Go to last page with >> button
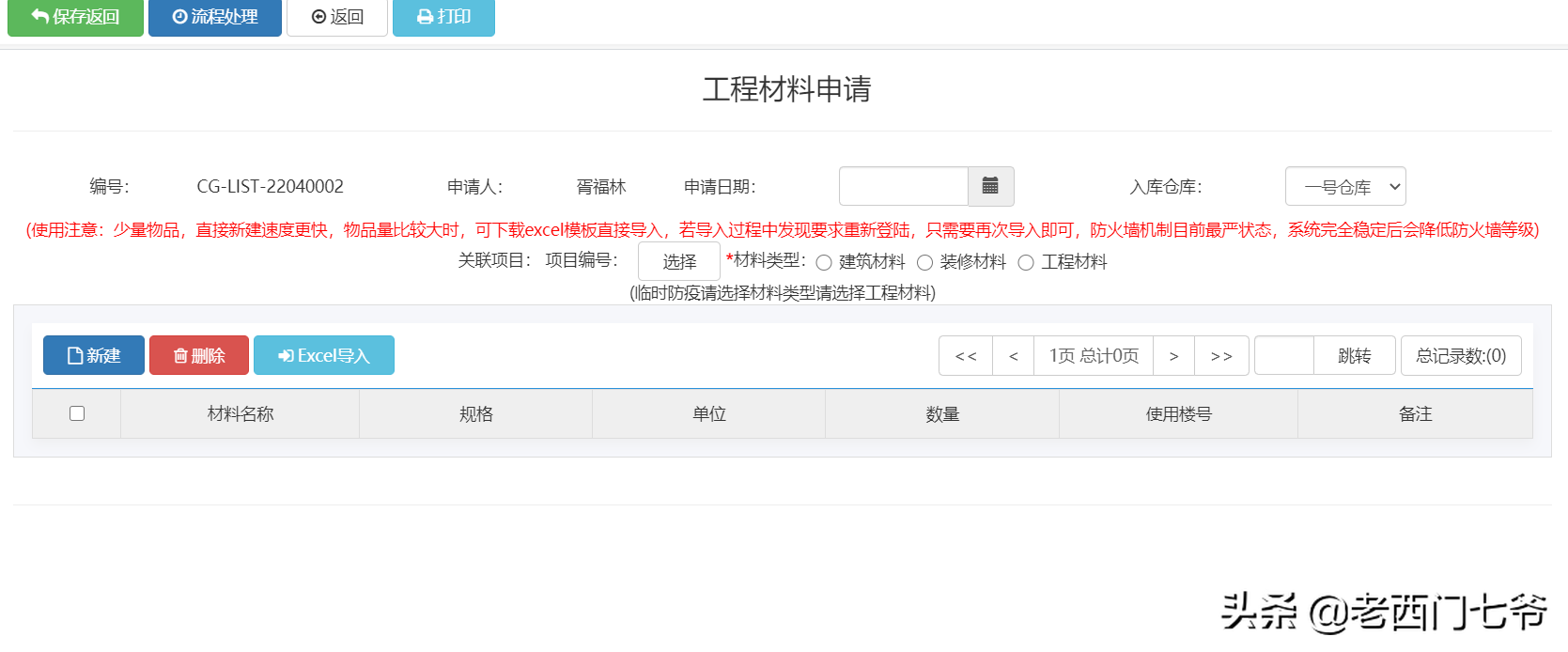The height and width of the screenshot is (652, 1568). pyautogui.click(x=1222, y=355)
